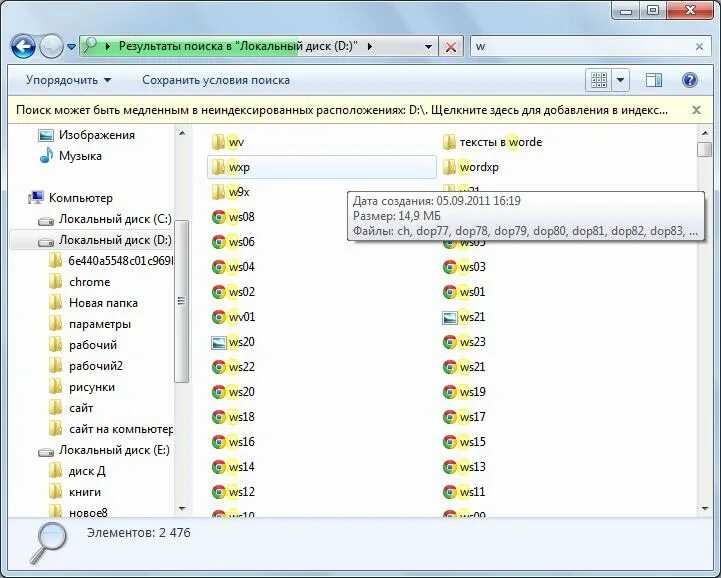Select the ws22 Chrome file
This screenshot has width=721, height=578.
point(233,366)
